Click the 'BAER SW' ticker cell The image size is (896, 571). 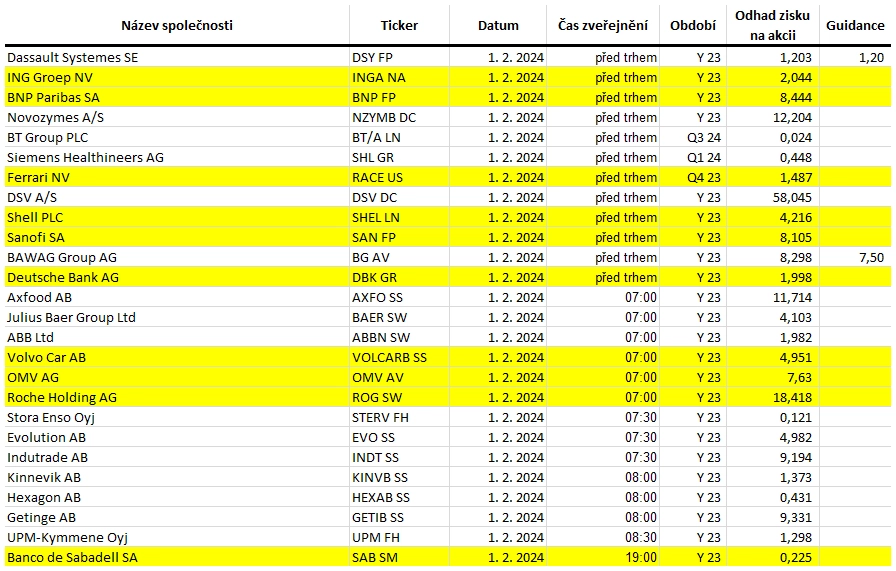399,317
